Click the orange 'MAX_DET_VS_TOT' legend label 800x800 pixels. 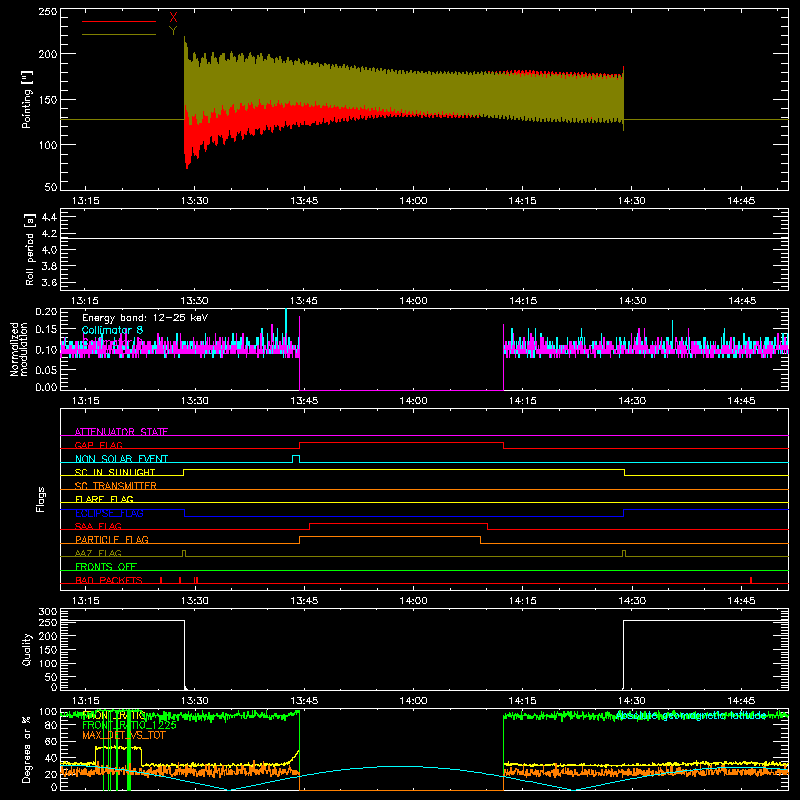(124, 735)
